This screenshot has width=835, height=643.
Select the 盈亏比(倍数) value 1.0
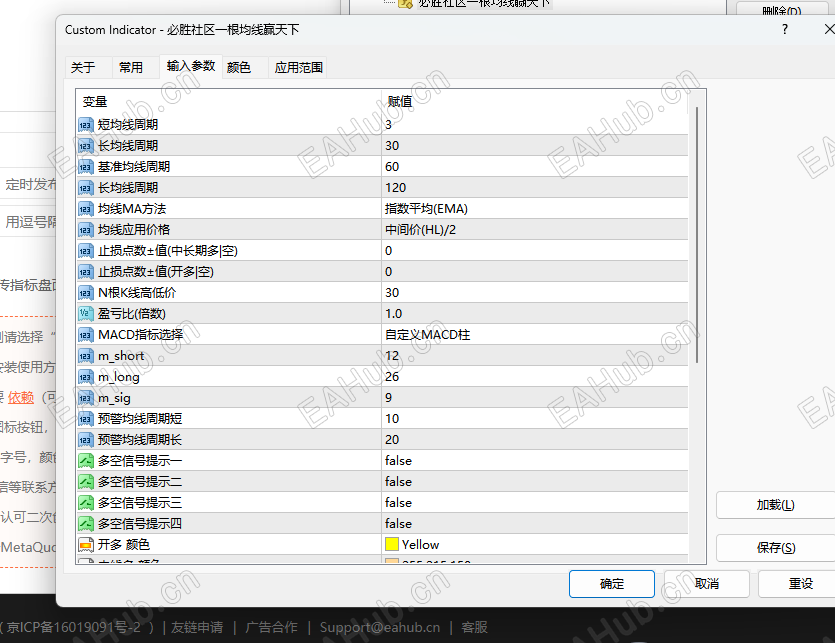(535, 314)
